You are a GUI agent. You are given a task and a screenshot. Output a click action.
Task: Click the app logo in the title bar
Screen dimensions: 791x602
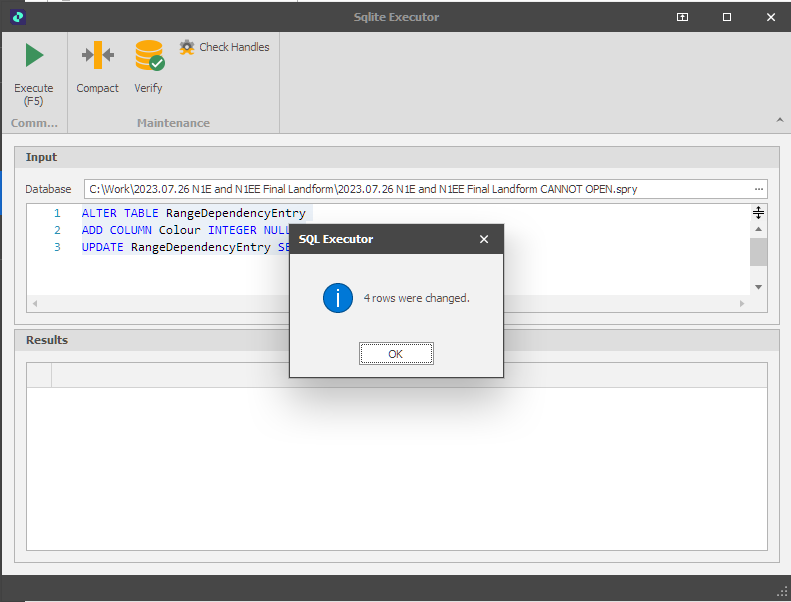[17, 17]
